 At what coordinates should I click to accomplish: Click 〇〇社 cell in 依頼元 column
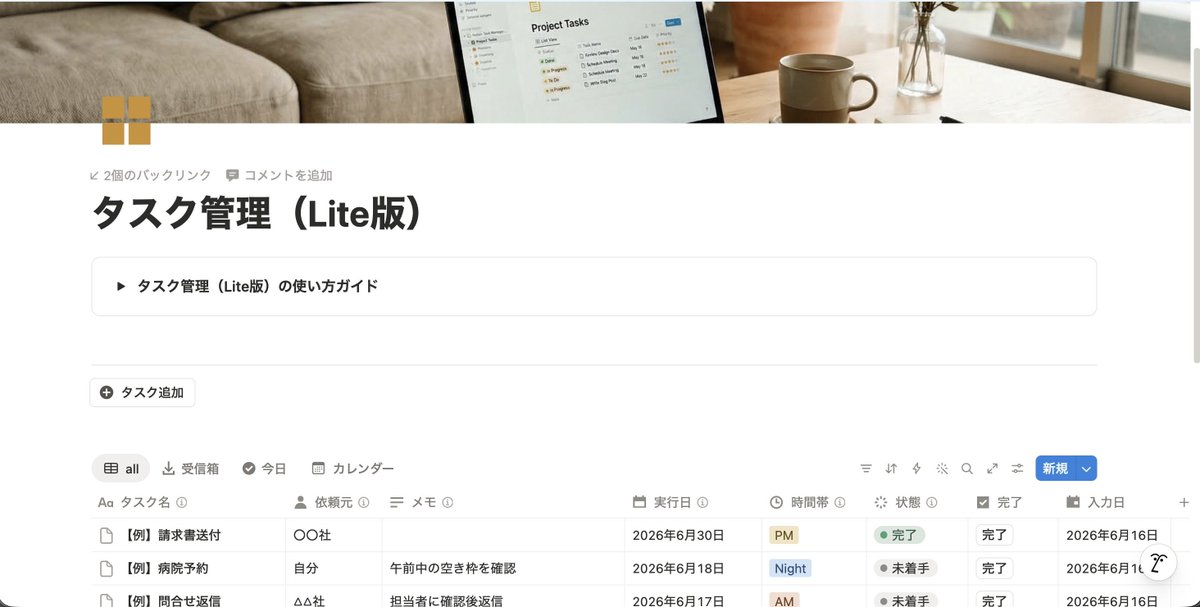coord(334,535)
